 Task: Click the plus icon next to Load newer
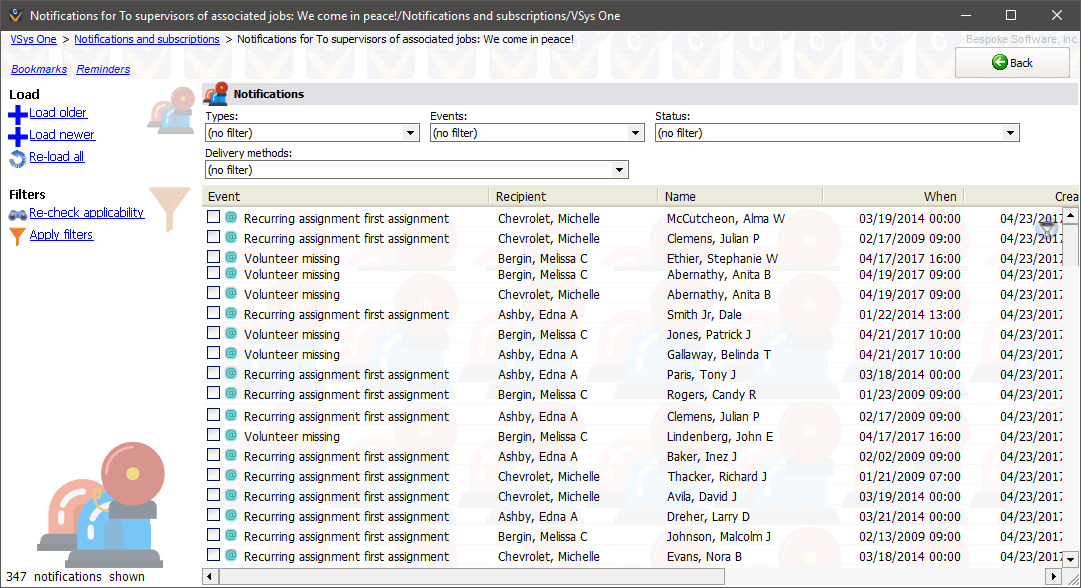point(17,136)
